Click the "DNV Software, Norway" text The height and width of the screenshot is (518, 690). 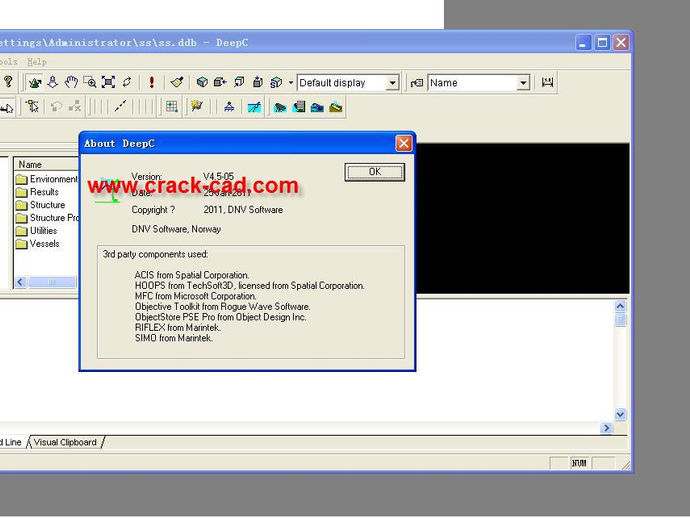point(176,229)
